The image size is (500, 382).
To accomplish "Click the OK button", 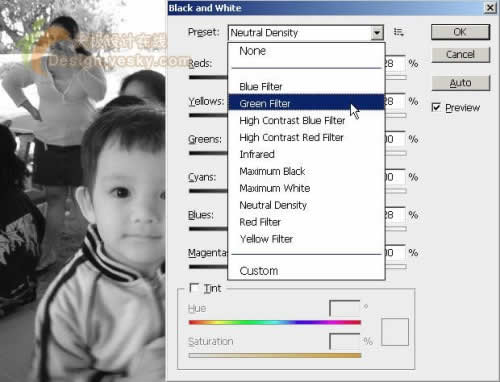I will (x=460, y=32).
